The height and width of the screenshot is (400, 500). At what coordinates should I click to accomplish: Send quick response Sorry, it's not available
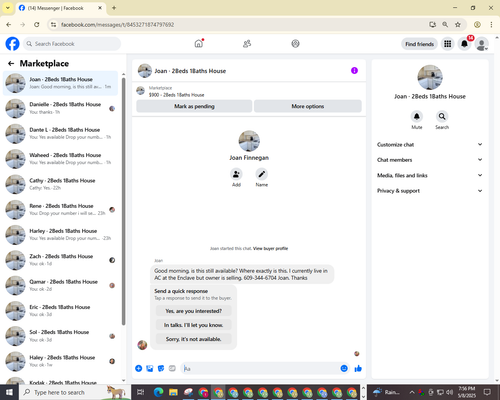(x=194, y=339)
